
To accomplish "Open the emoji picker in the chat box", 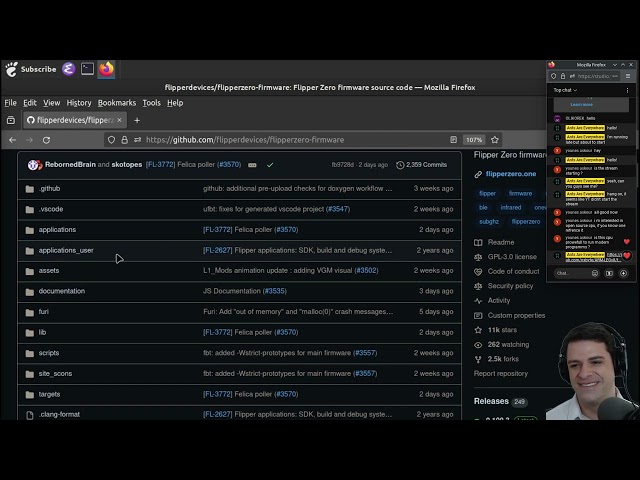I will (595, 272).
